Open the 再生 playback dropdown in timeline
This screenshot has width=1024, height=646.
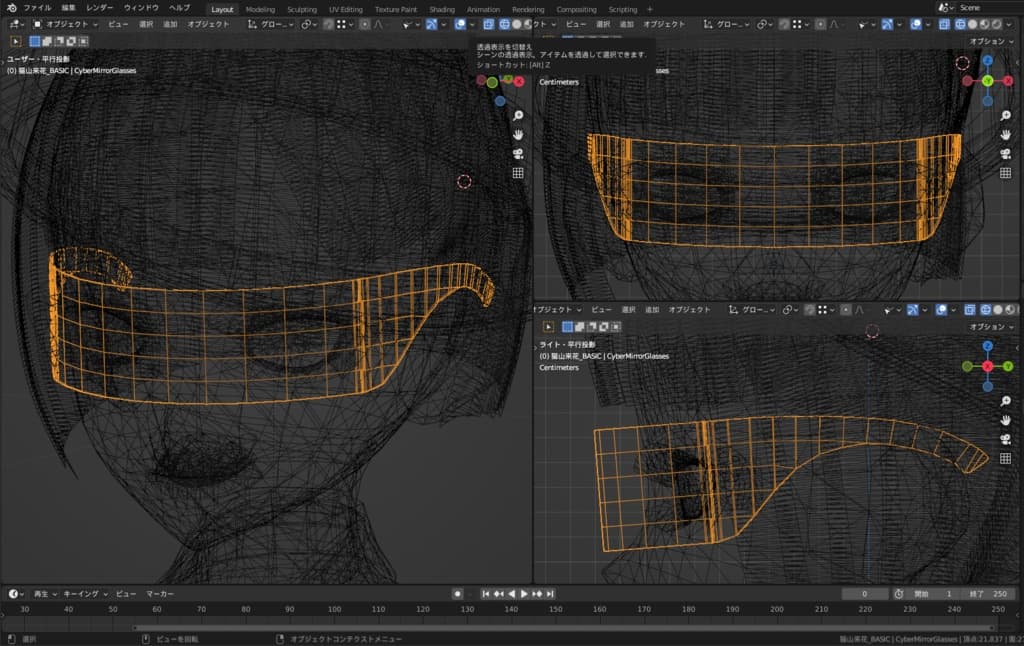click(44, 594)
